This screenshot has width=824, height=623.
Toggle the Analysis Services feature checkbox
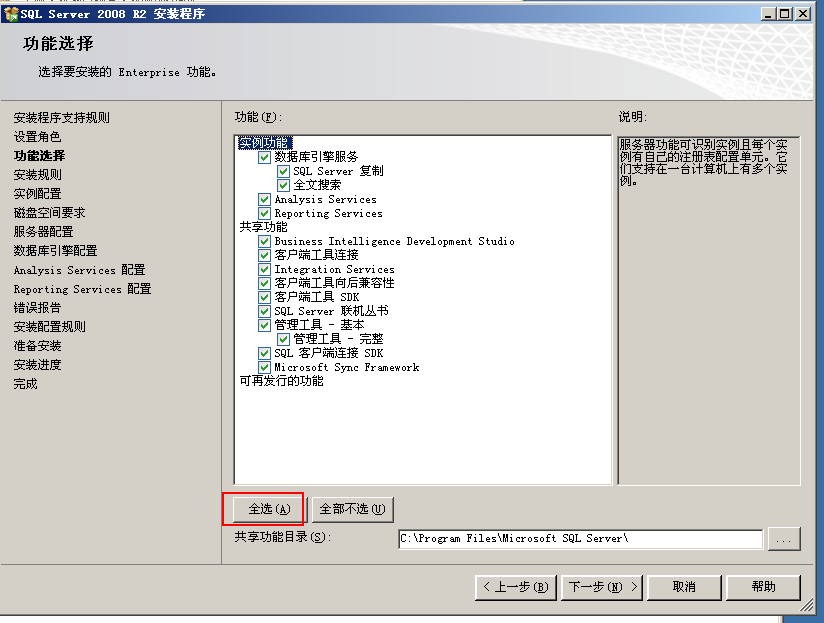click(x=264, y=200)
